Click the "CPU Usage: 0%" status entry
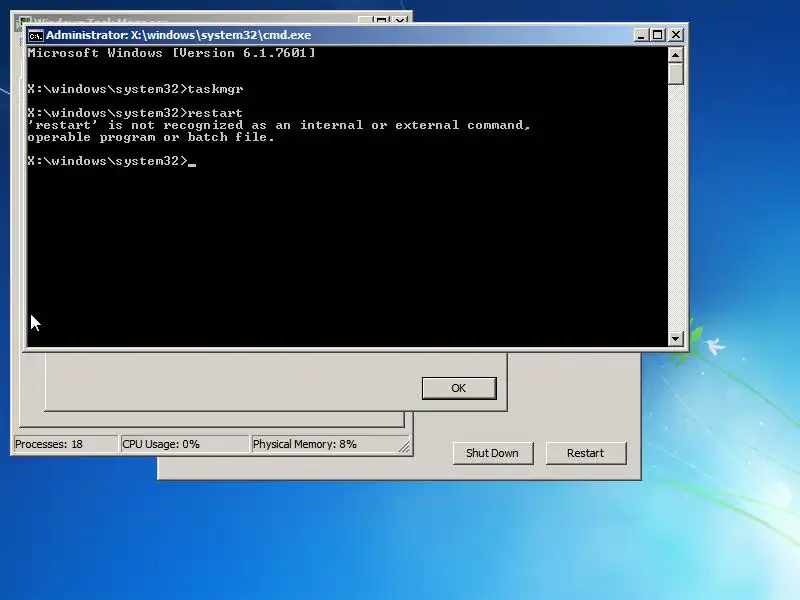 (x=185, y=444)
